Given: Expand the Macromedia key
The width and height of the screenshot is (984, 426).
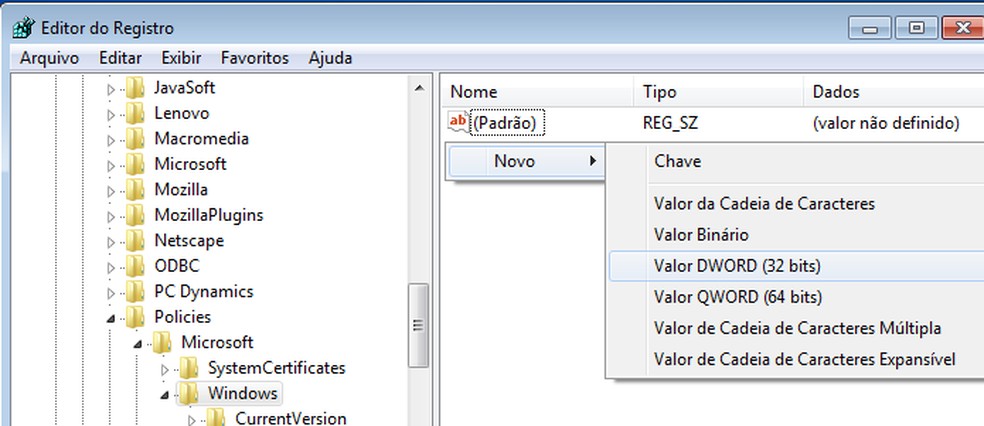Looking at the screenshot, I should pos(111,140).
